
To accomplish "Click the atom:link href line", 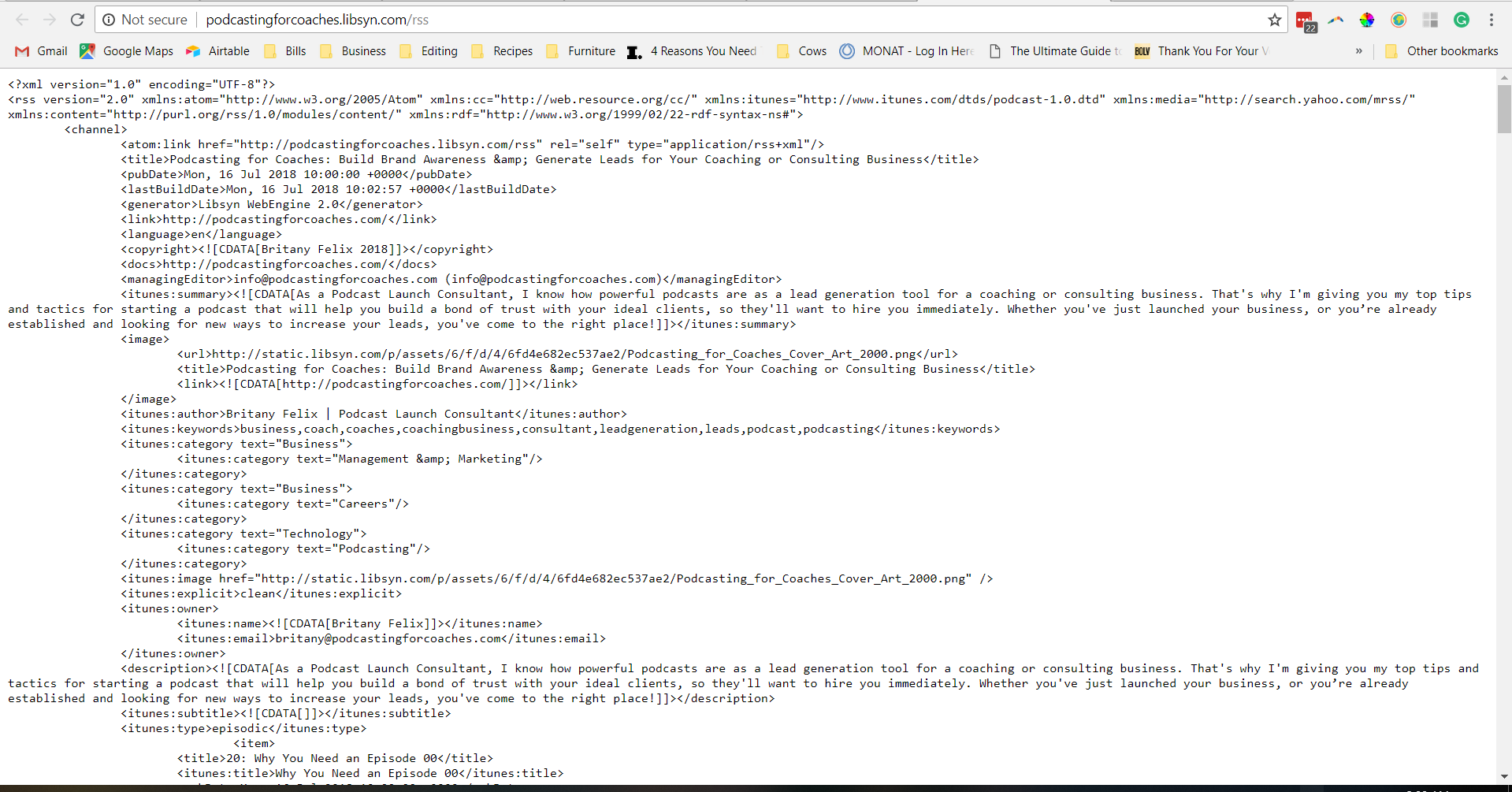I will coord(473,144).
